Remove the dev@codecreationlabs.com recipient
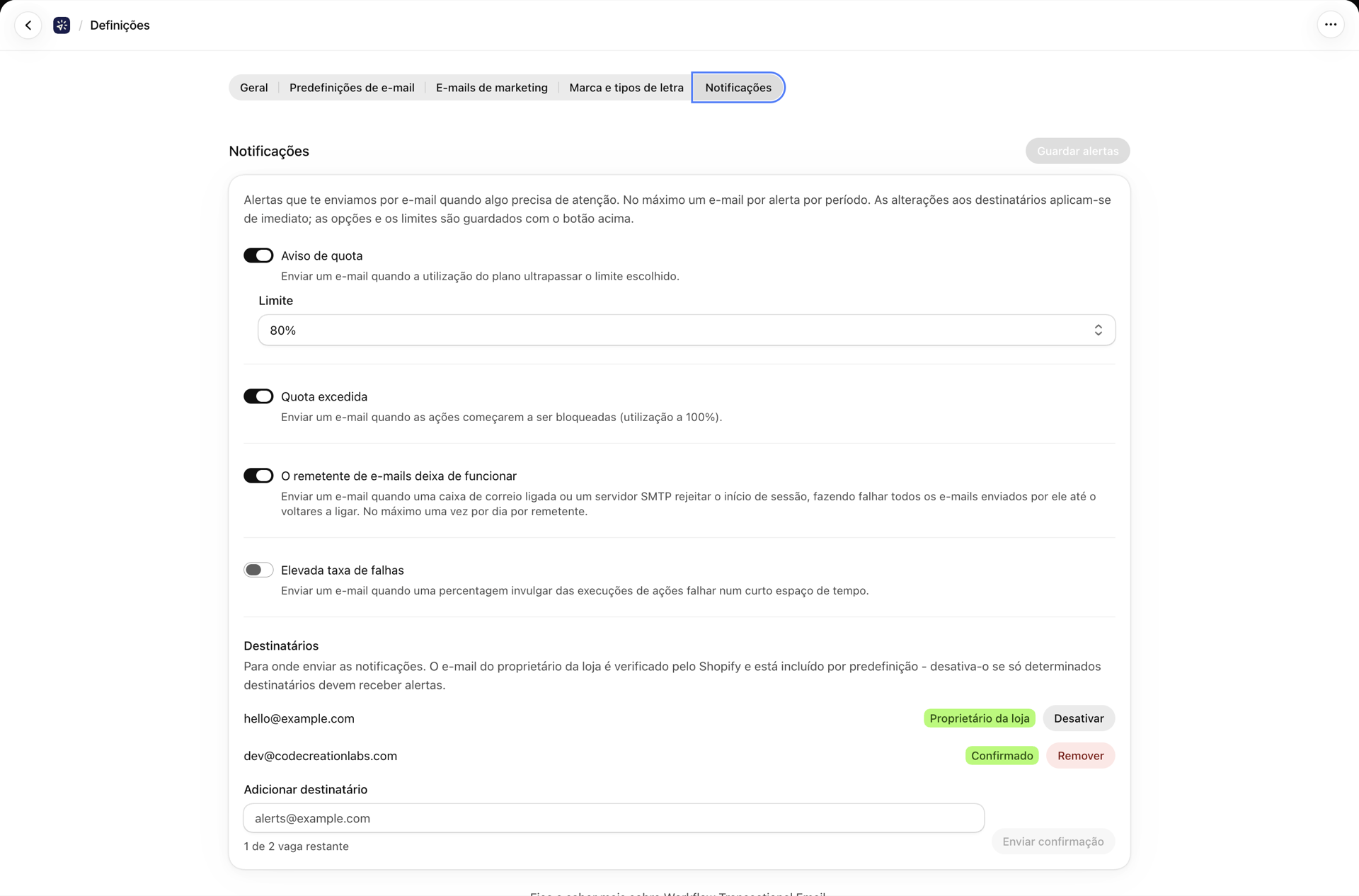The height and width of the screenshot is (896, 1359). [1080, 756]
